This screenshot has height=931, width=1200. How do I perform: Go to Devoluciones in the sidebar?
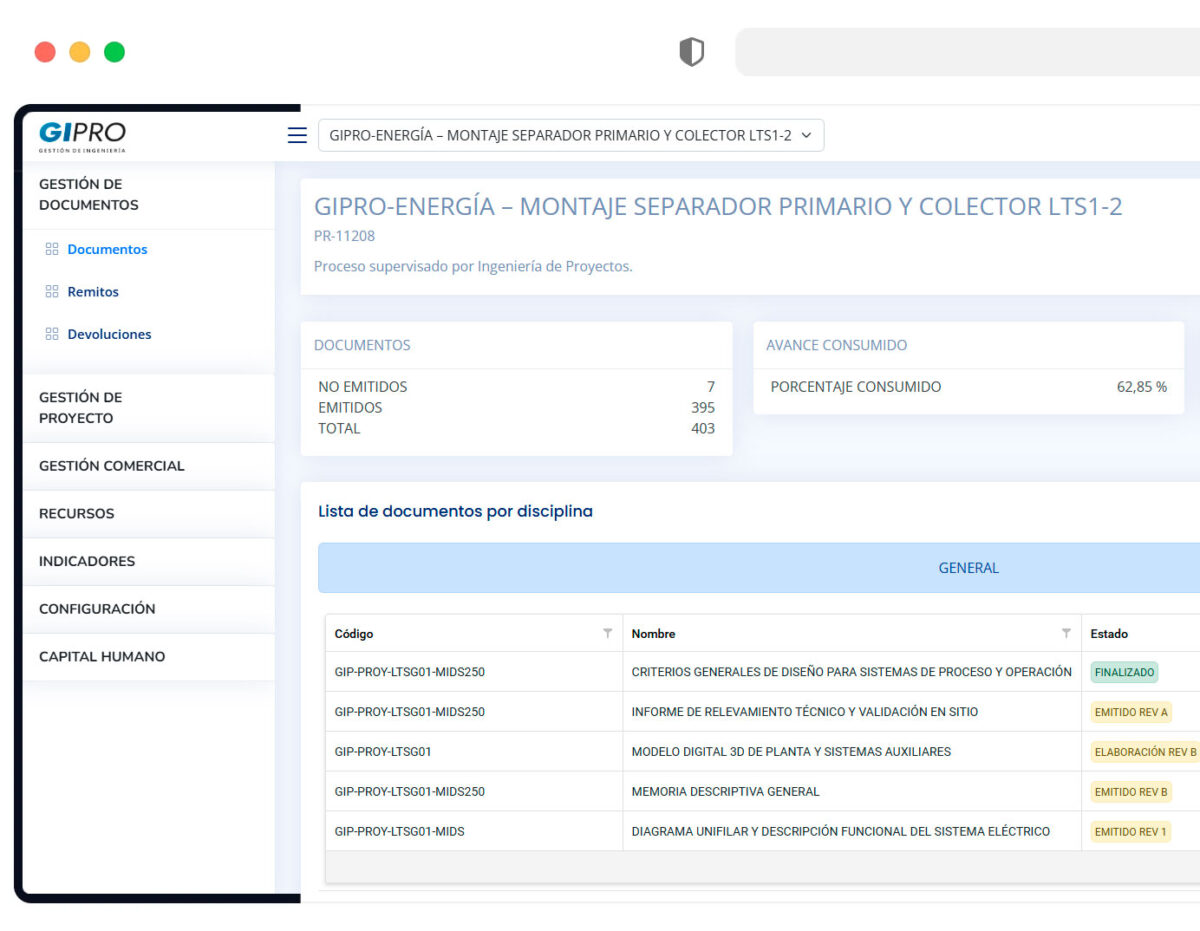coord(109,334)
